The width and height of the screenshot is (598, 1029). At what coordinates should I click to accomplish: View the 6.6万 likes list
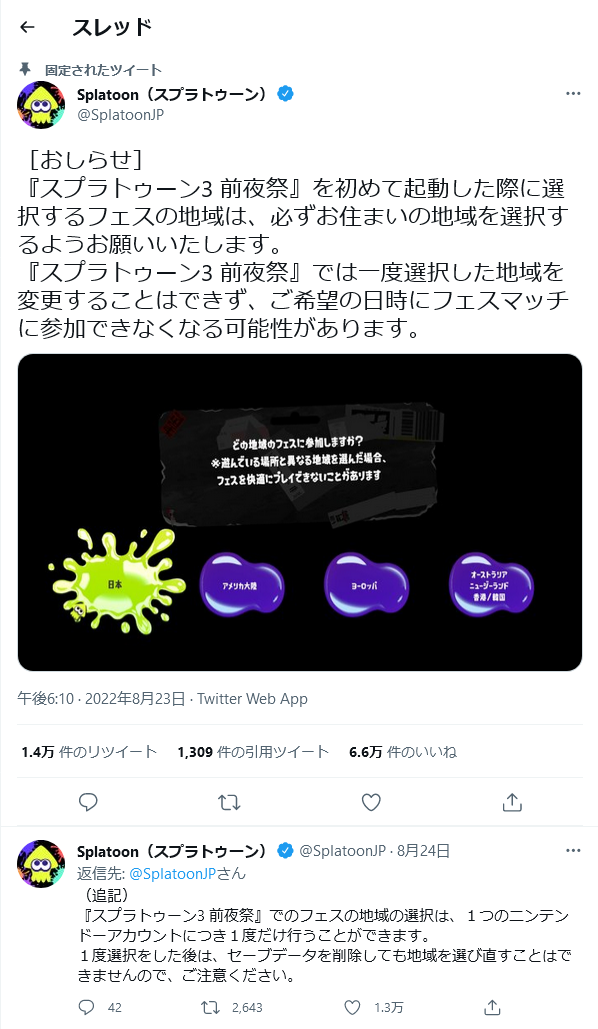click(402, 752)
